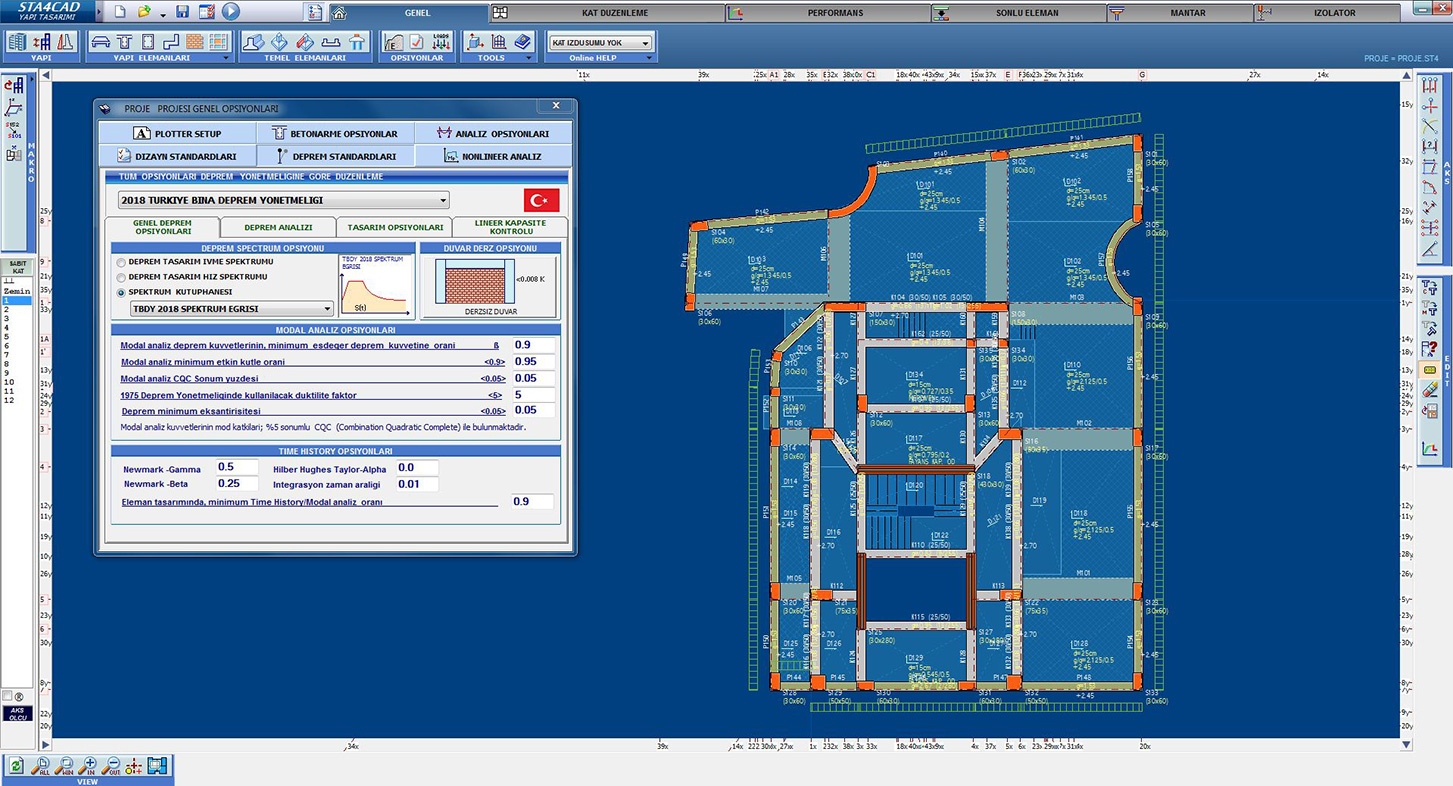Open the DEPREM ANALIZI tab

point(278,227)
